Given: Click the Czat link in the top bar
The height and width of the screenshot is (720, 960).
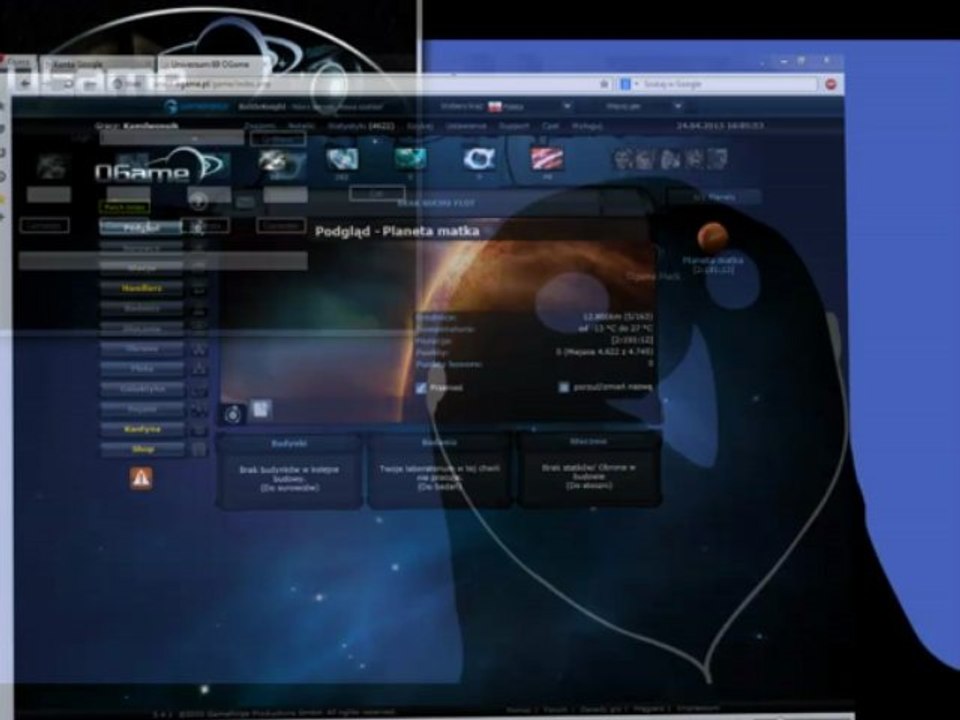Looking at the screenshot, I should click(550, 126).
